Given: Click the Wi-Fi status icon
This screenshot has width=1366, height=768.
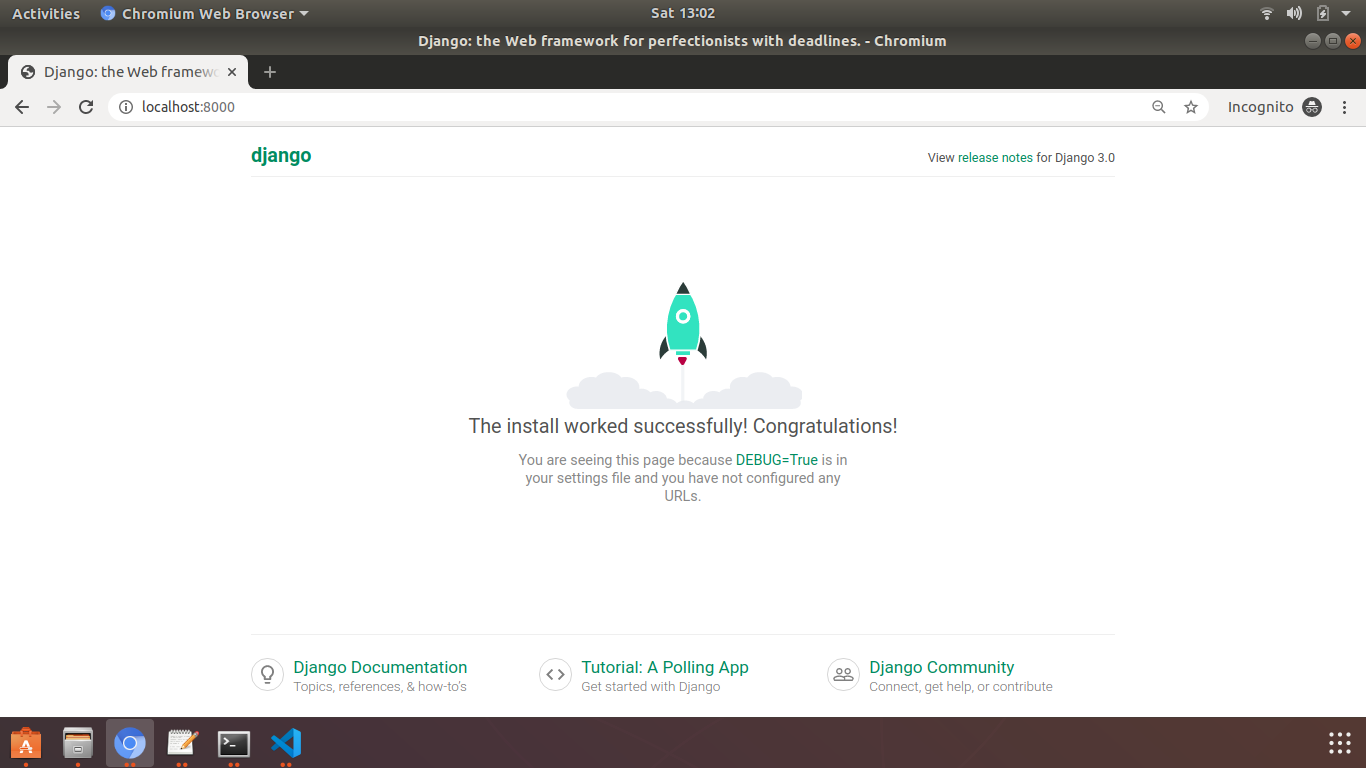Looking at the screenshot, I should pyautogui.click(x=1267, y=13).
